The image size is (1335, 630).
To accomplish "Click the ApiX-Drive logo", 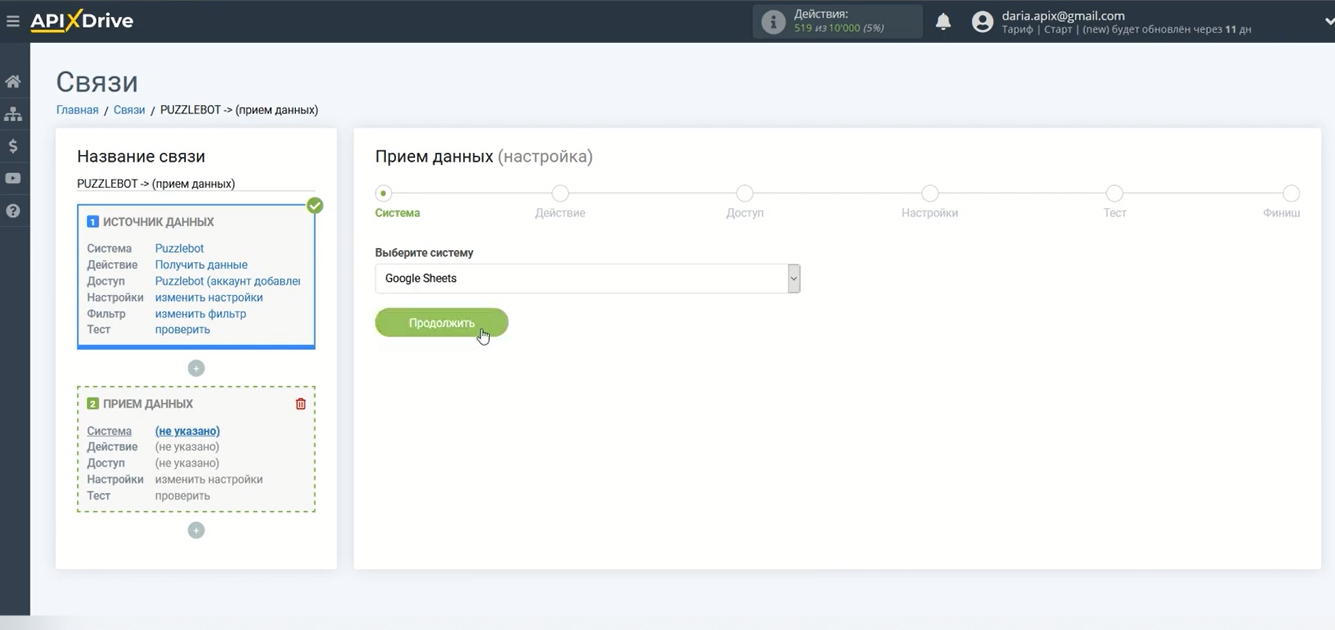I will tap(82, 21).
